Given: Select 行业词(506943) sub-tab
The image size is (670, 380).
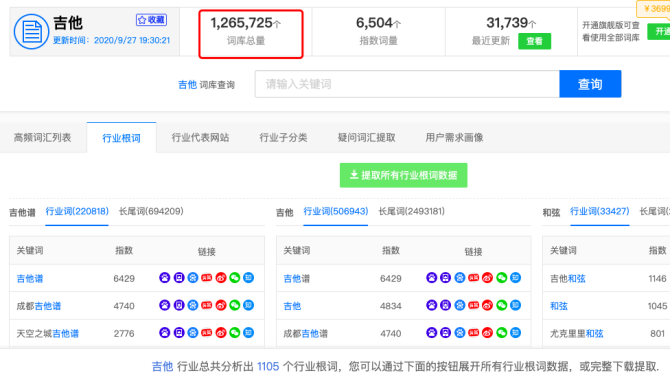Looking at the screenshot, I should pos(336,211).
